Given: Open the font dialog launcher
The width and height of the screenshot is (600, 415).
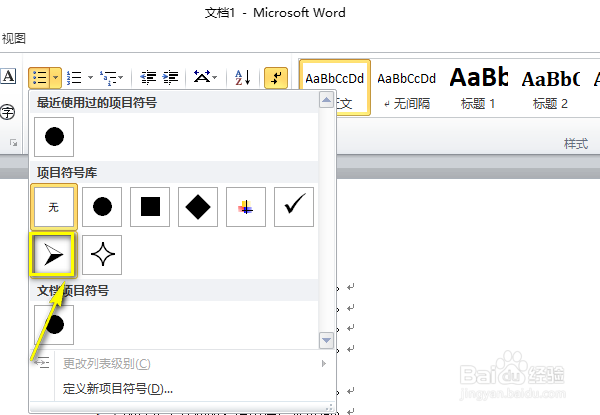Looking at the screenshot, I should [x=13, y=143].
